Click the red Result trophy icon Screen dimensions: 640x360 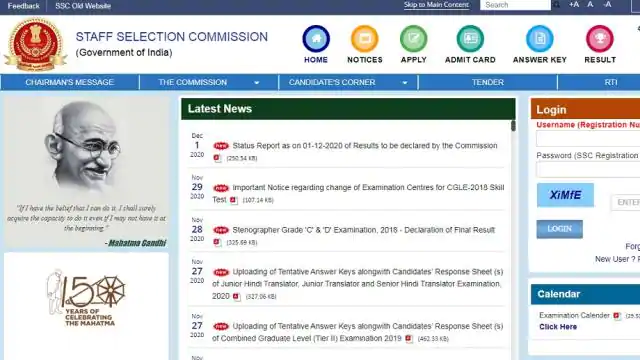600,39
